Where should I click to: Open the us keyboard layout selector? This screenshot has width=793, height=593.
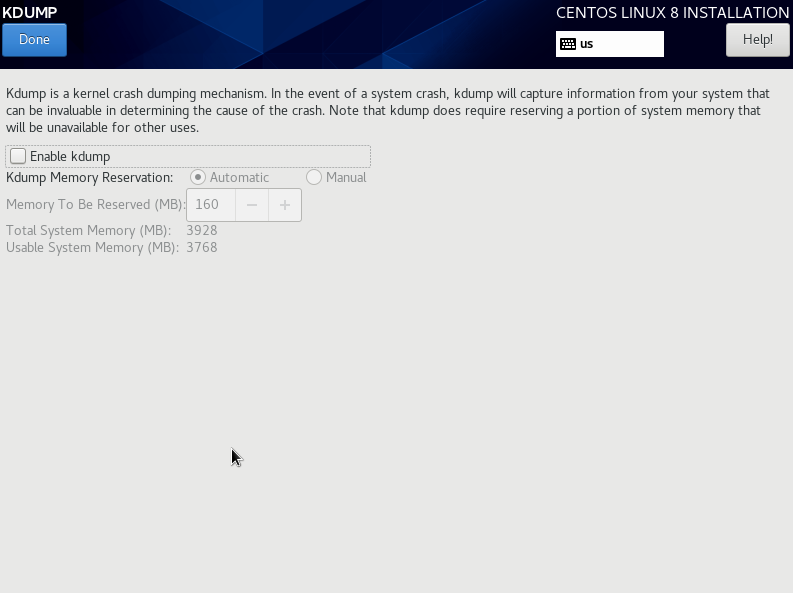coord(610,44)
